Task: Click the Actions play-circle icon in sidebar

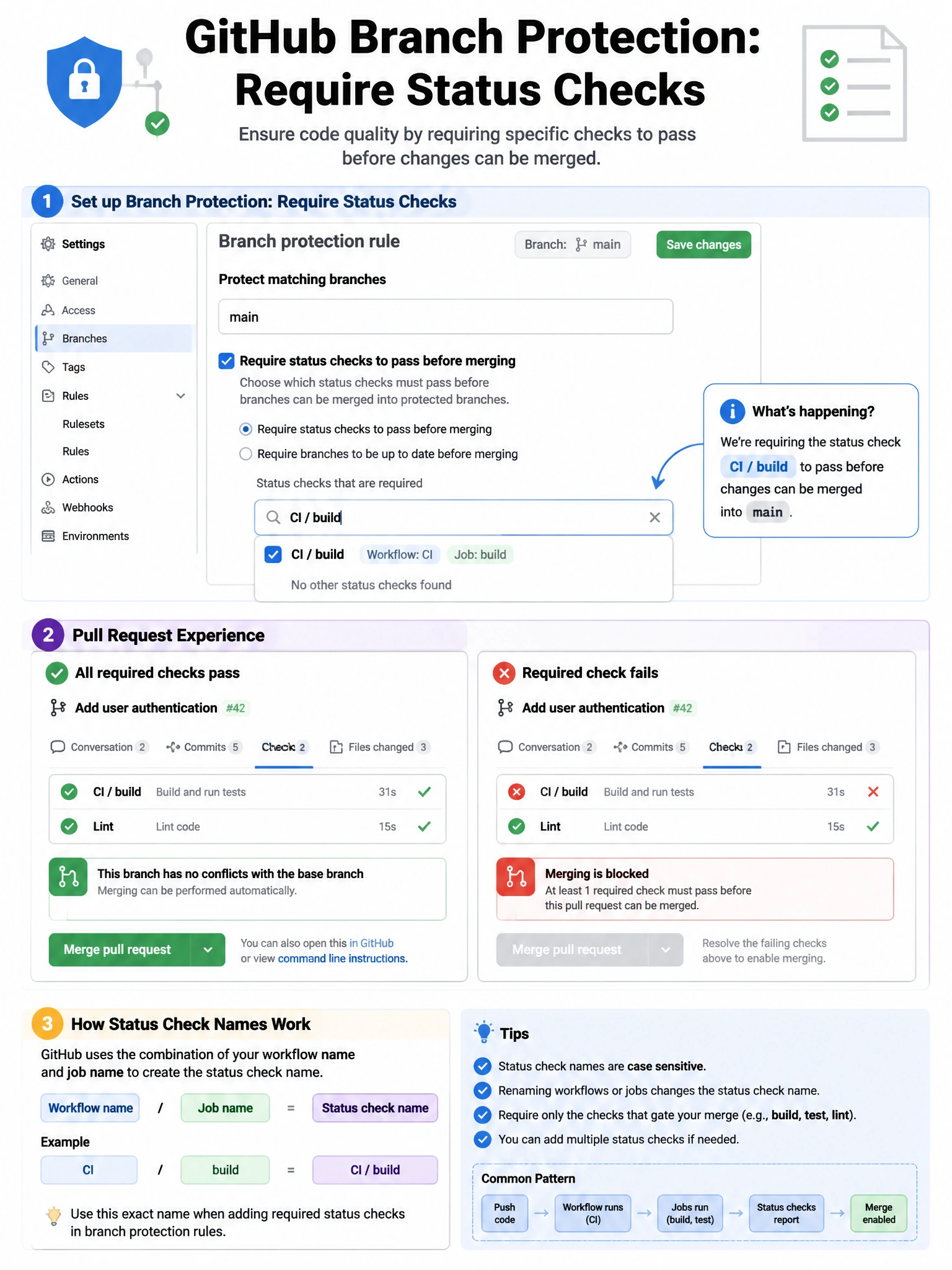Action: point(48,479)
